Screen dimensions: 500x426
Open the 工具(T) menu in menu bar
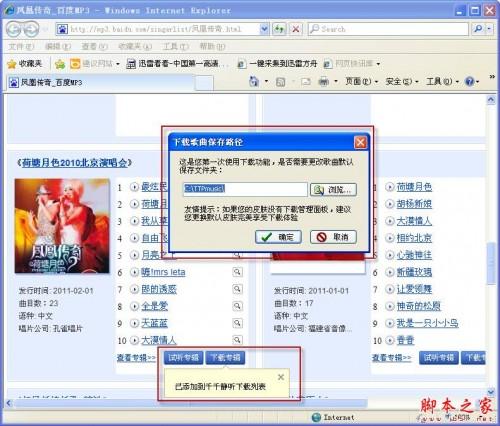coord(176,46)
